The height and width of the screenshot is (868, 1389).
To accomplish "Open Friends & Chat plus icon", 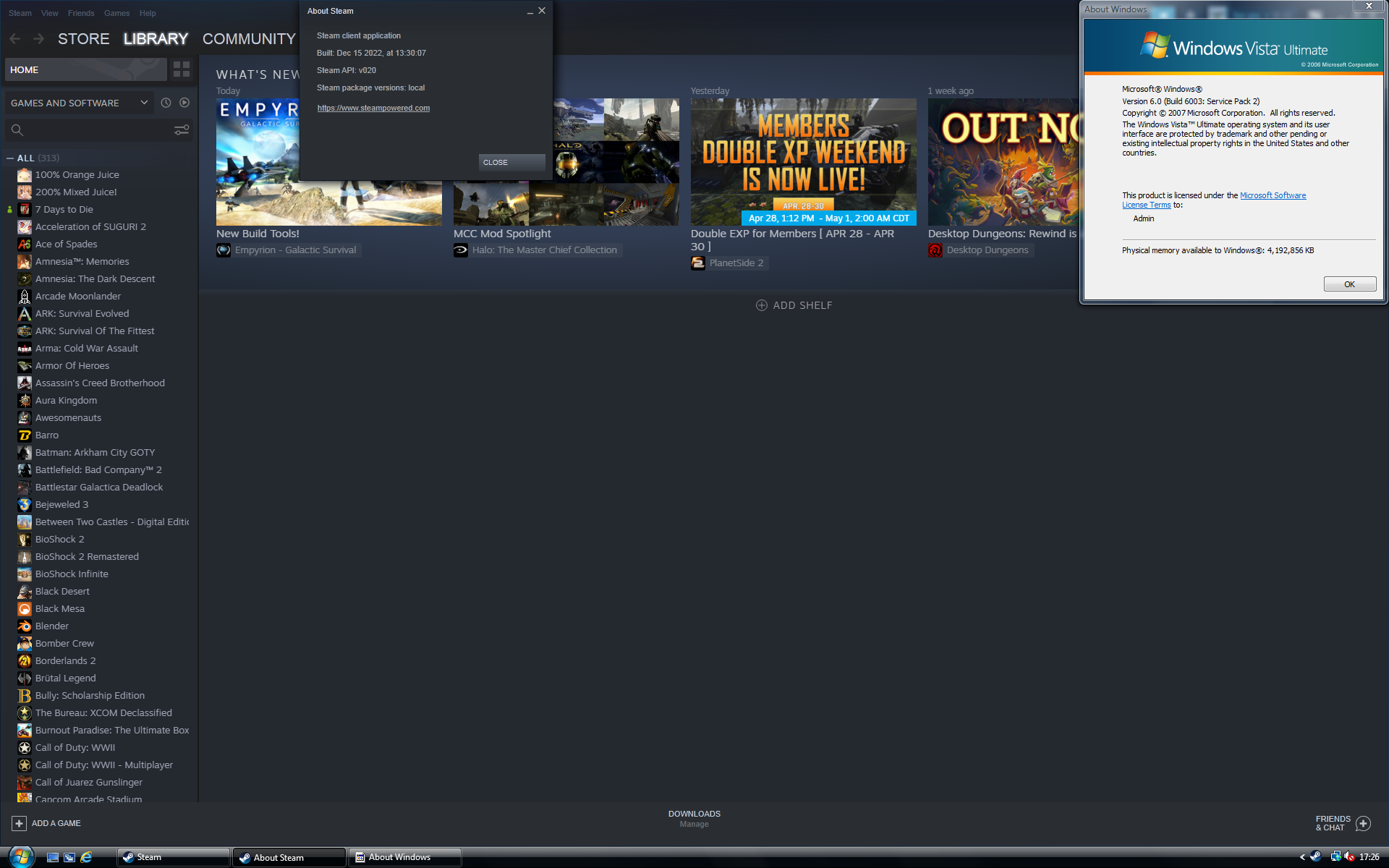I will 1363,823.
